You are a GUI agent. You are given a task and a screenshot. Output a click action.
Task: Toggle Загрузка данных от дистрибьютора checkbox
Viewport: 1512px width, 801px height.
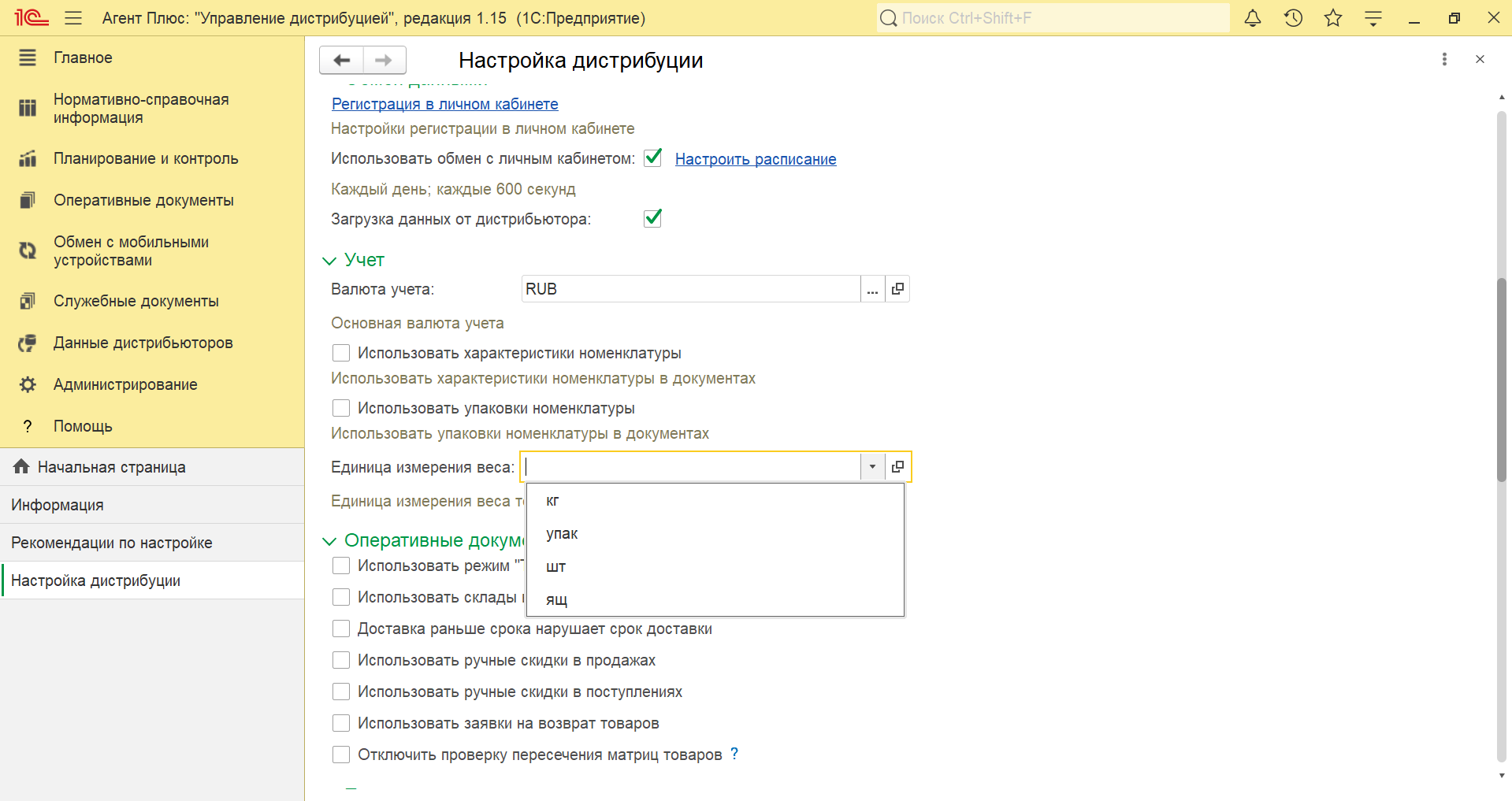pyautogui.click(x=652, y=218)
